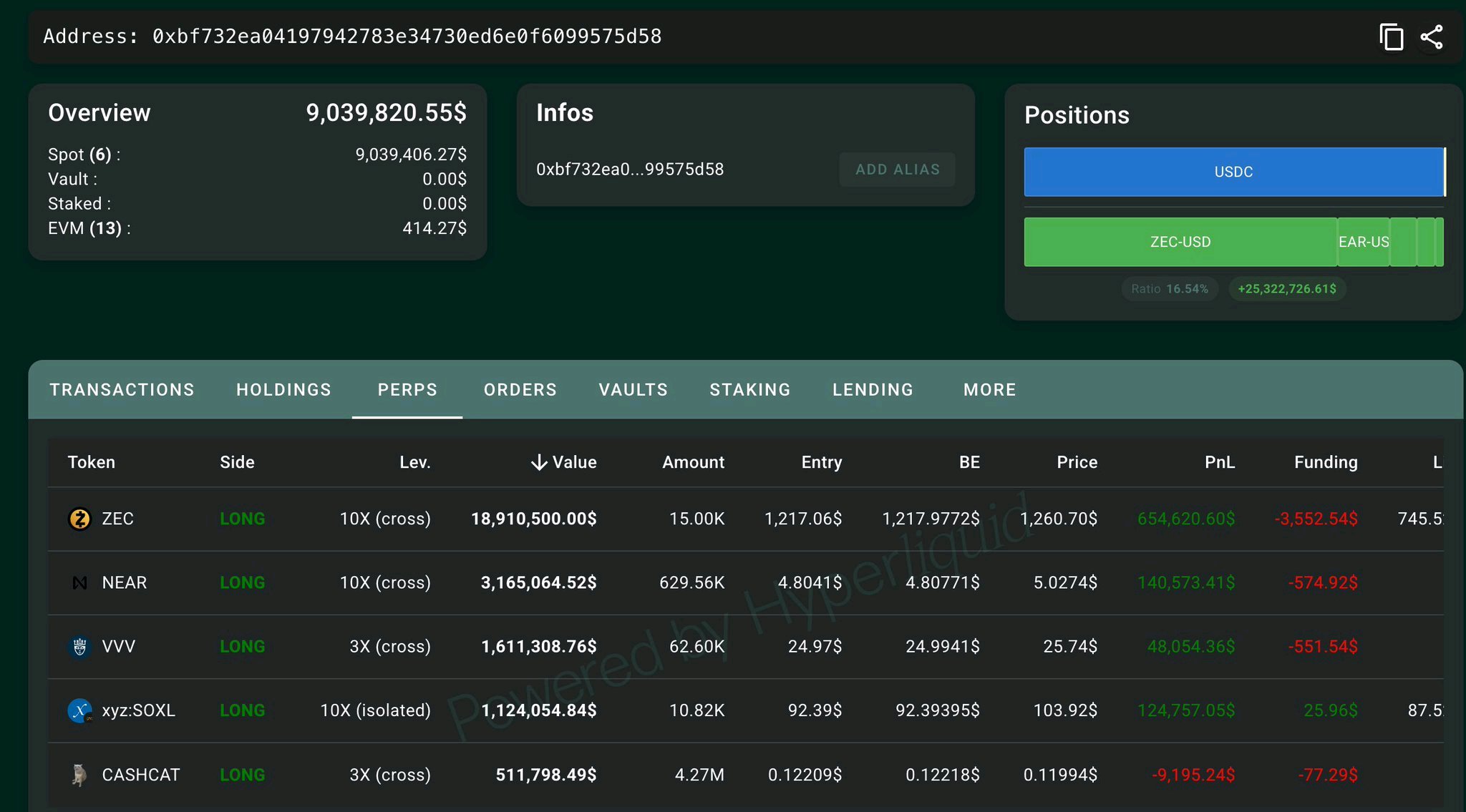The image size is (1466, 812).
Task: Copy the wallet address with copy icon
Action: coord(1391,36)
